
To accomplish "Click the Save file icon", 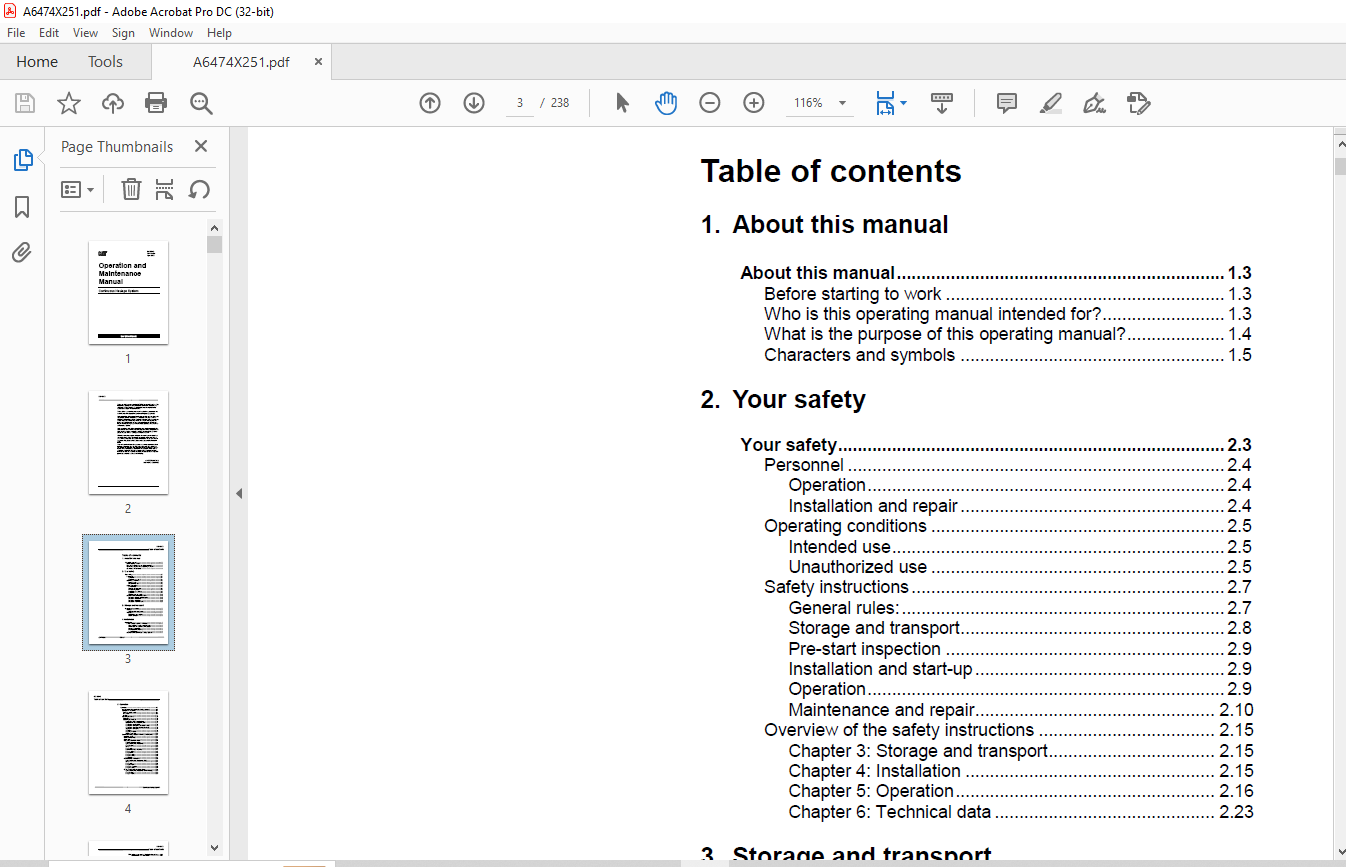I will [x=25, y=103].
